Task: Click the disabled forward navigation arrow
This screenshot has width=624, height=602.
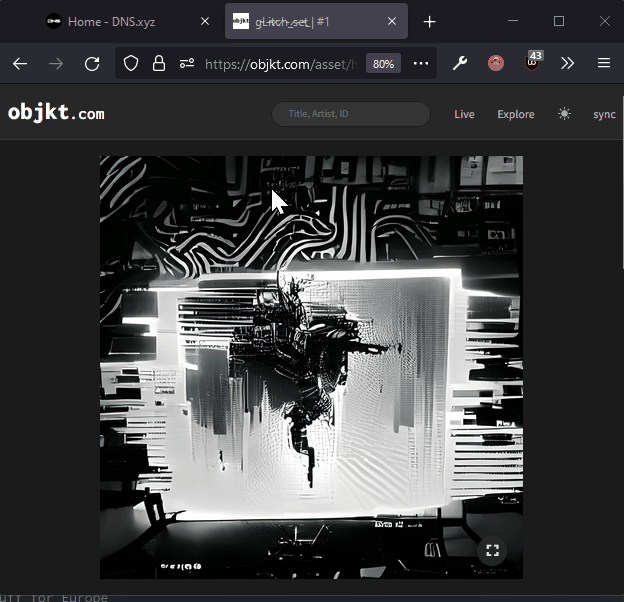Action: [x=56, y=64]
